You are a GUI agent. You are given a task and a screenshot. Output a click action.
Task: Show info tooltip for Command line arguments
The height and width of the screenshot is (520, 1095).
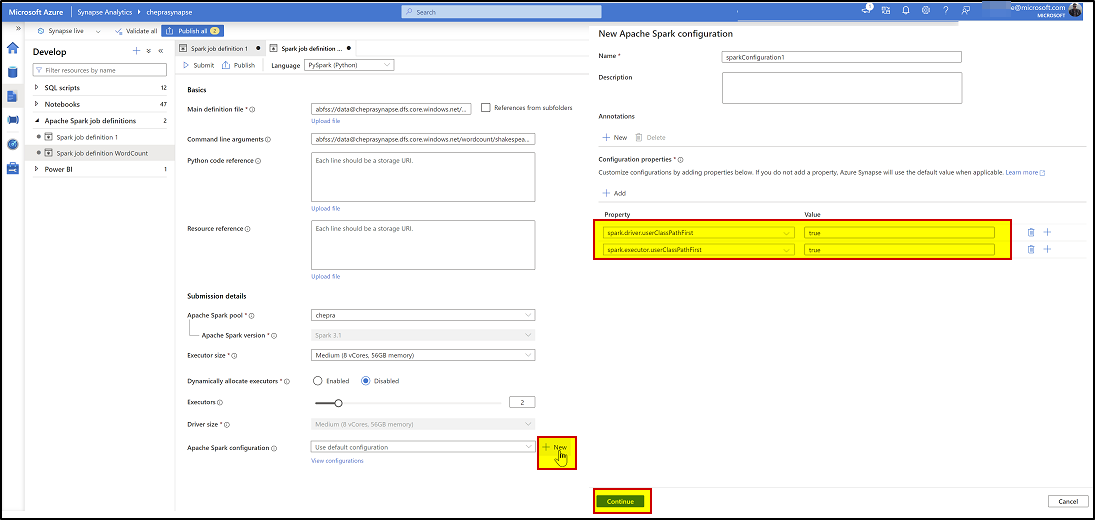coord(268,140)
